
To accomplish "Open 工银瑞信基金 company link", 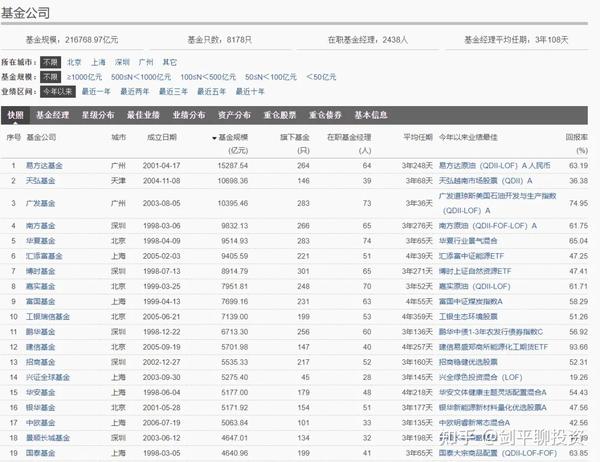I will tap(48, 317).
